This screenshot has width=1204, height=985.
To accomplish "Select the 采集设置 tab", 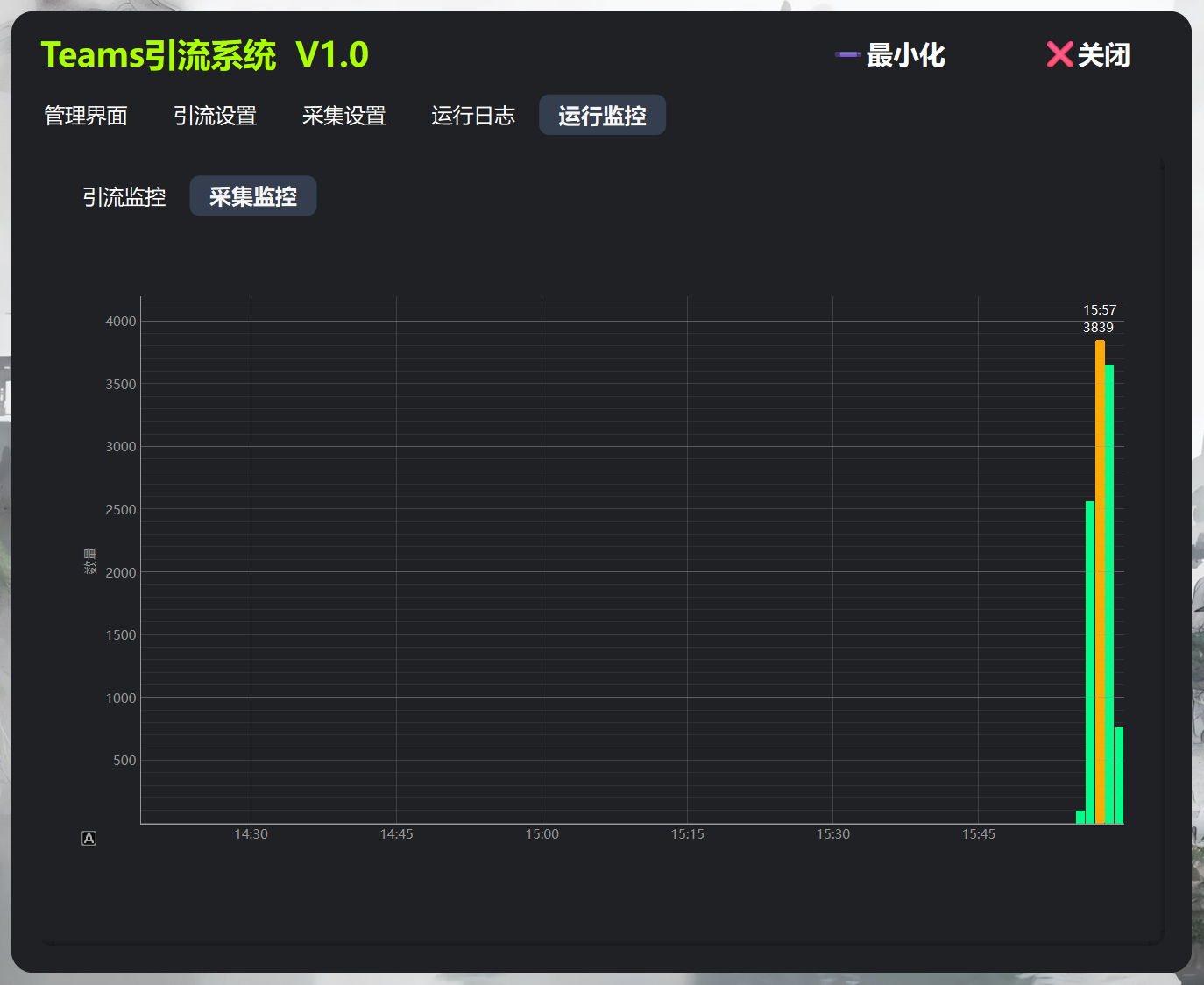I will click(x=343, y=115).
